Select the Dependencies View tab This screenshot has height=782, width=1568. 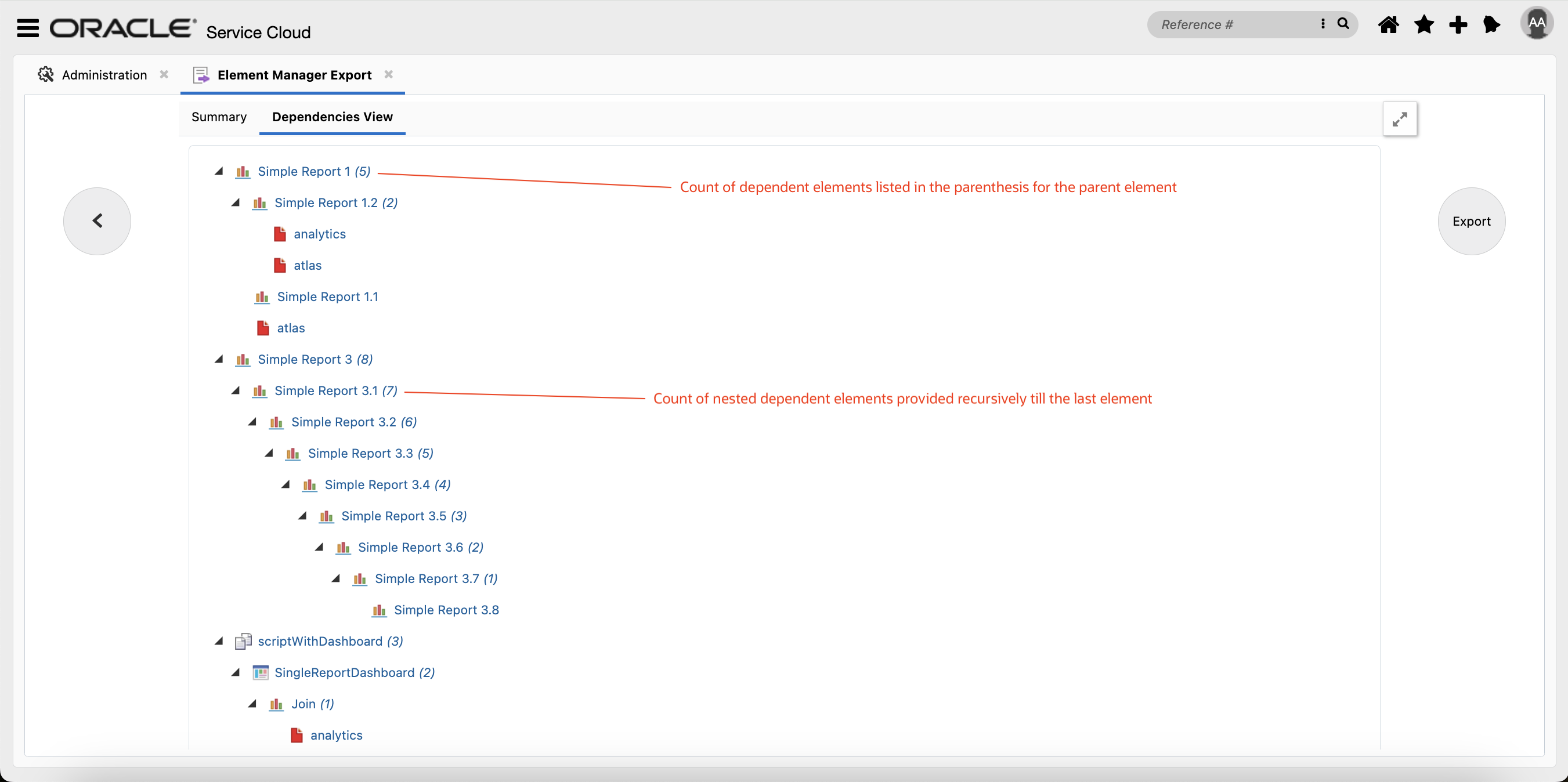[x=333, y=117]
